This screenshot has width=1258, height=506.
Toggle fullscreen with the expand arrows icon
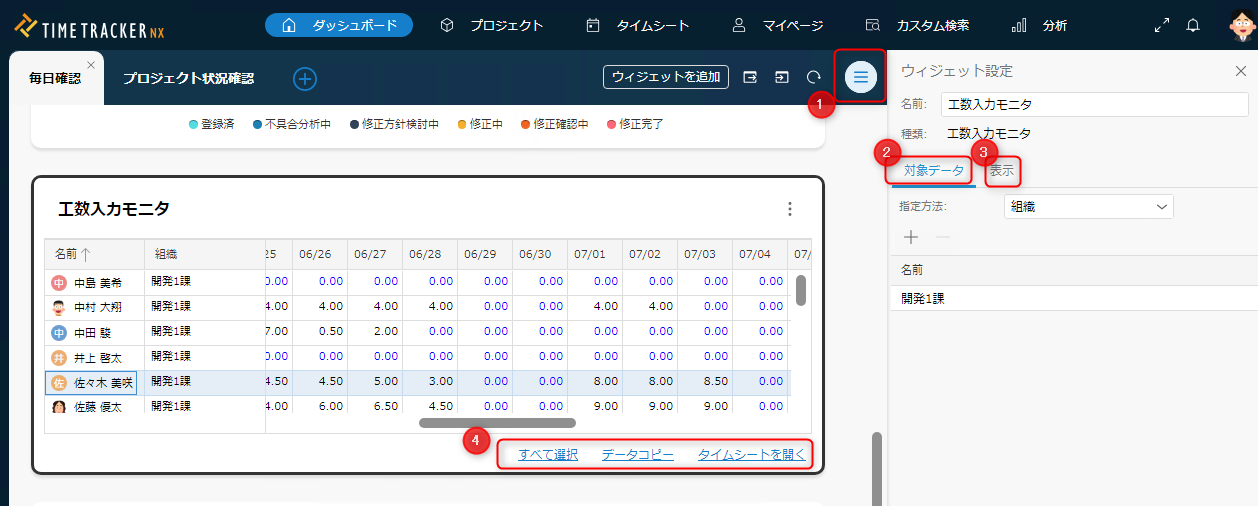tap(1161, 25)
